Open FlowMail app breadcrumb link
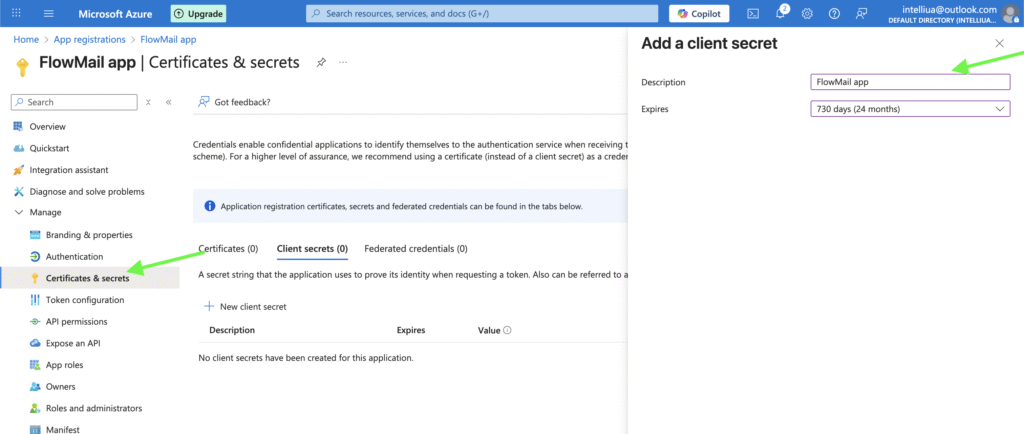Image resolution: width=1024 pixels, height=434 pixels. (x=168, y=39)
